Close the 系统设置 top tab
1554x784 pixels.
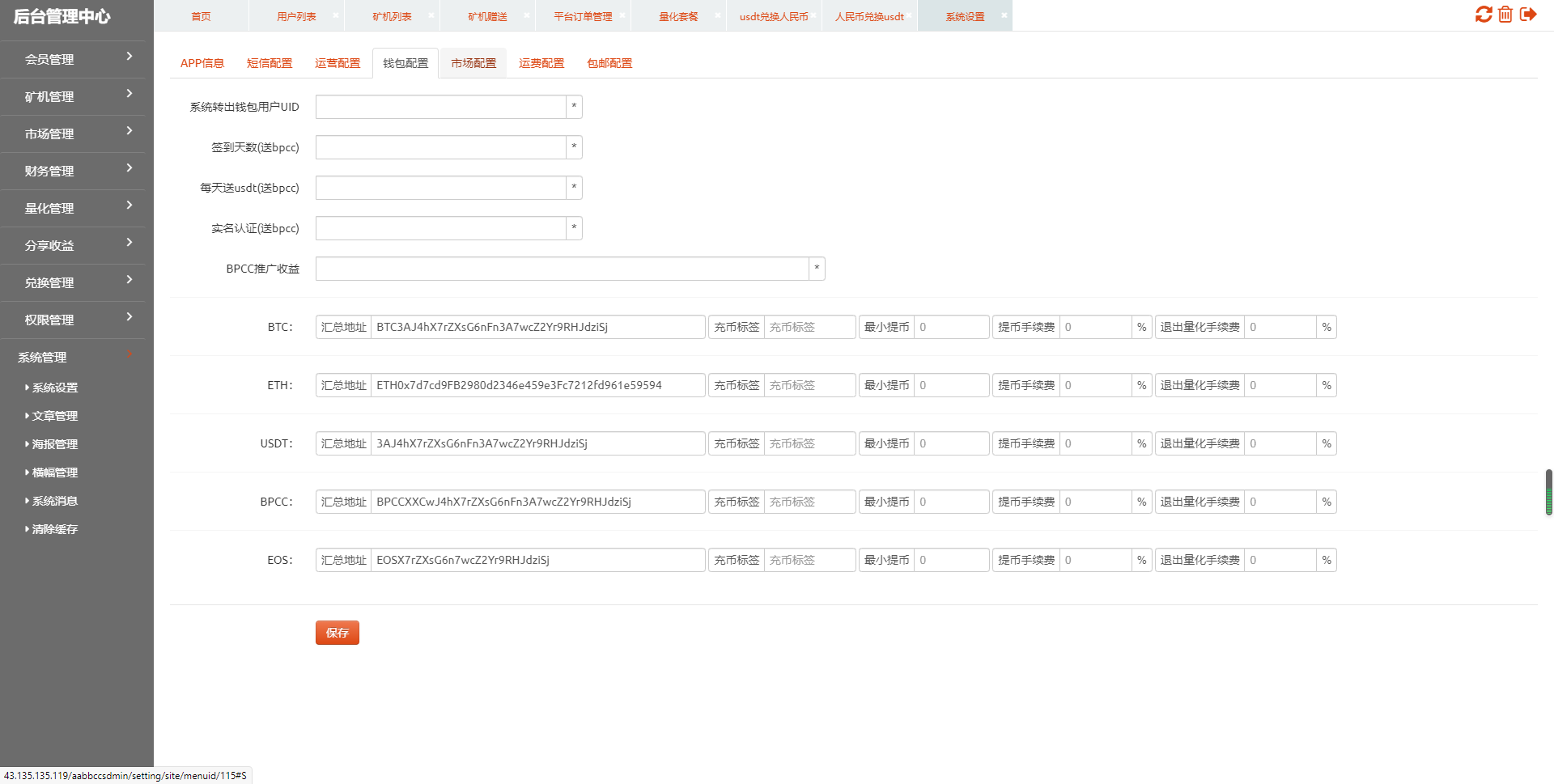coord(1004,15)
